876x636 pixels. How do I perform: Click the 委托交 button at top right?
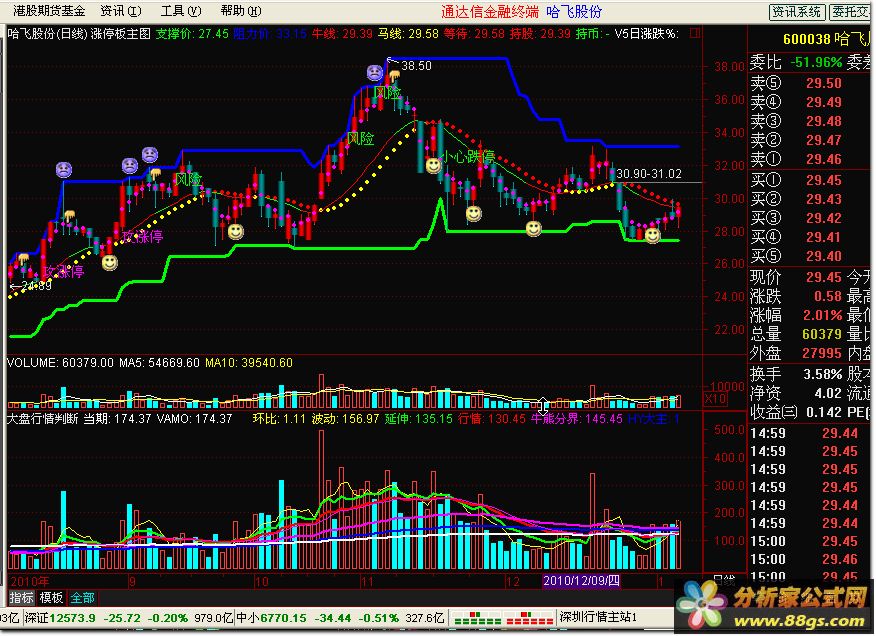[x=850, y=12]
